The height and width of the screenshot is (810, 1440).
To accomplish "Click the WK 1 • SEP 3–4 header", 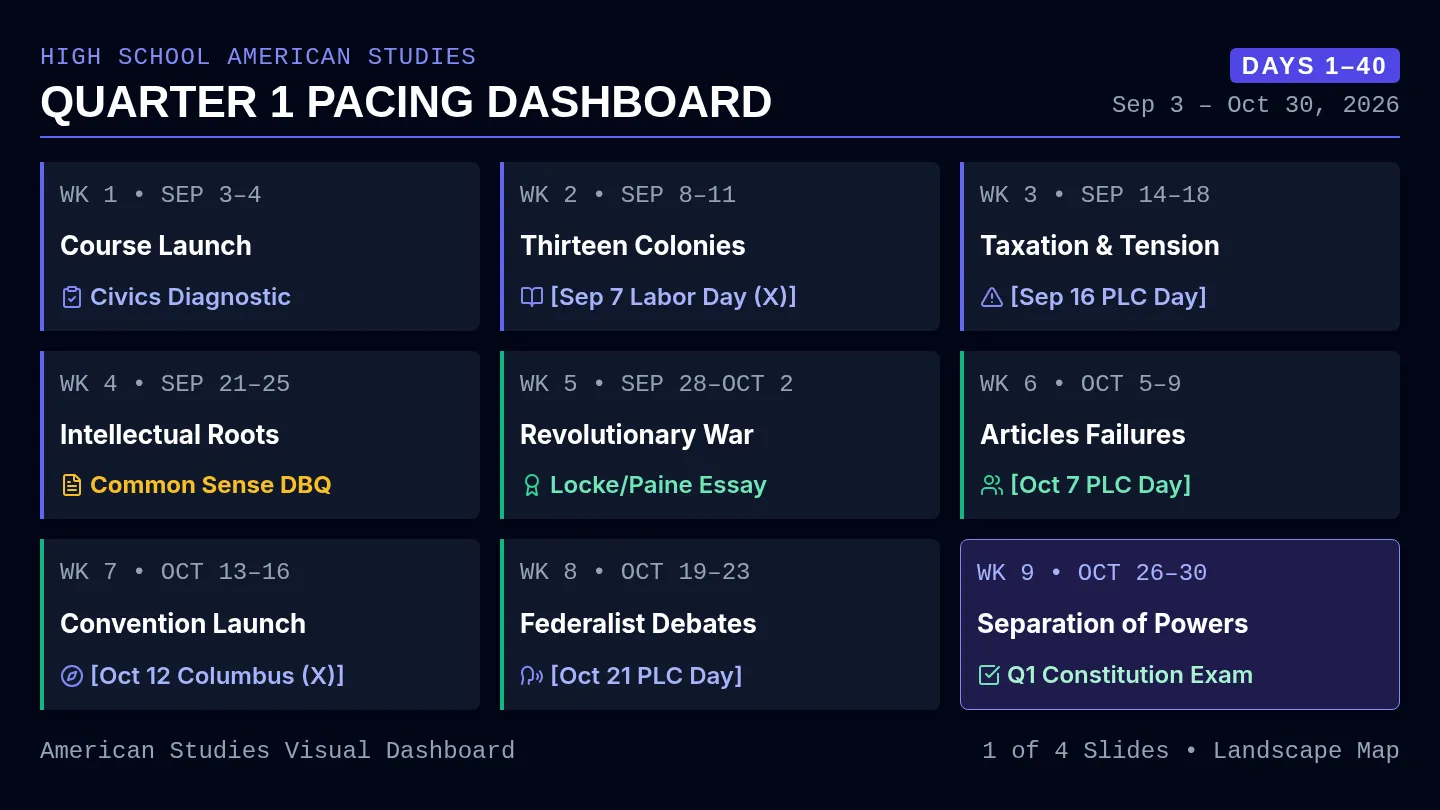I will click(161, 195).
